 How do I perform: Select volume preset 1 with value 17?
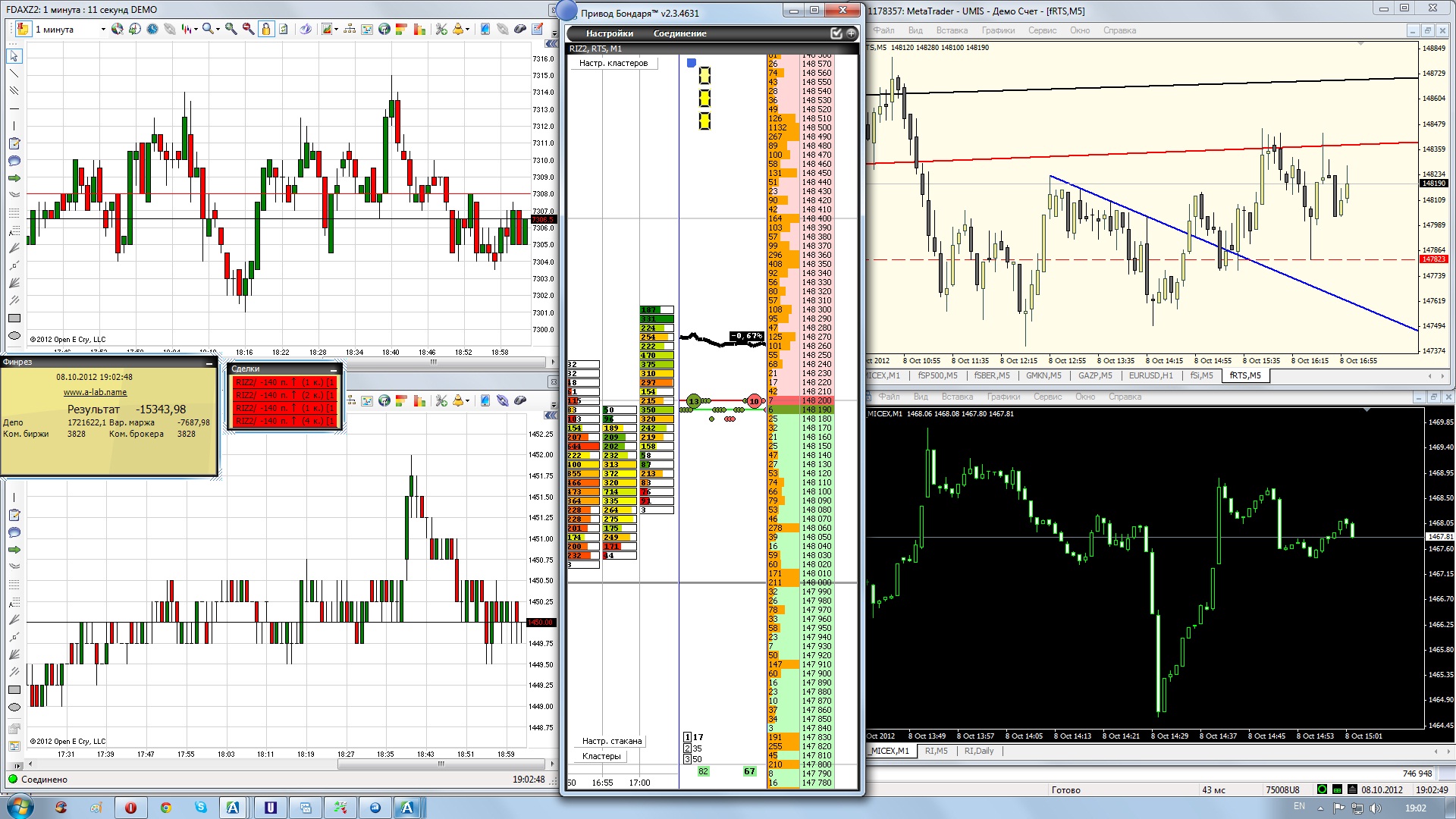click(x=693, y=737)
